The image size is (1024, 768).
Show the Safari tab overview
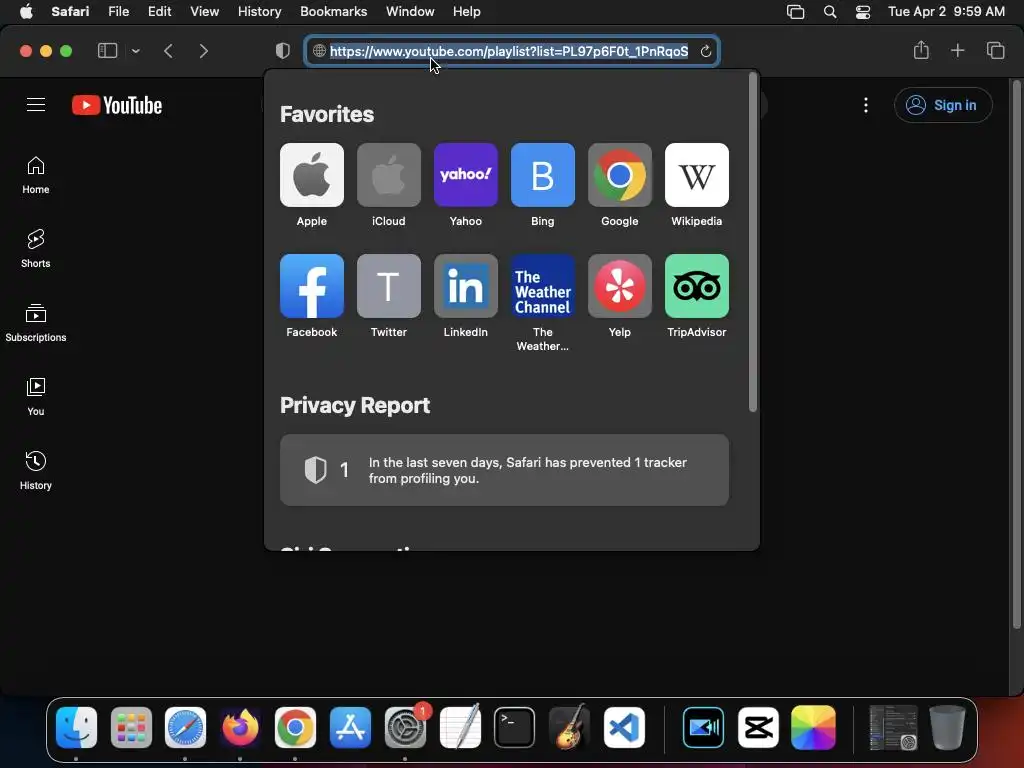tap(995, 50)
